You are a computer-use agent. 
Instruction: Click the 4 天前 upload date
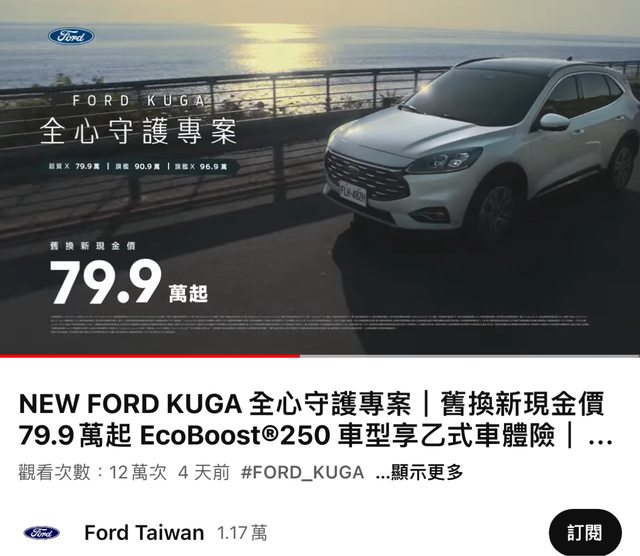tap(204, 472)
